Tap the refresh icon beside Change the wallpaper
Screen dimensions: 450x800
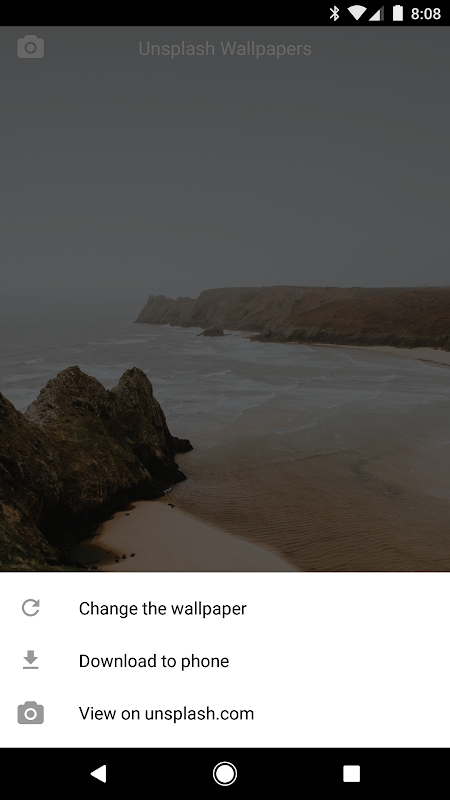[31, 608]
